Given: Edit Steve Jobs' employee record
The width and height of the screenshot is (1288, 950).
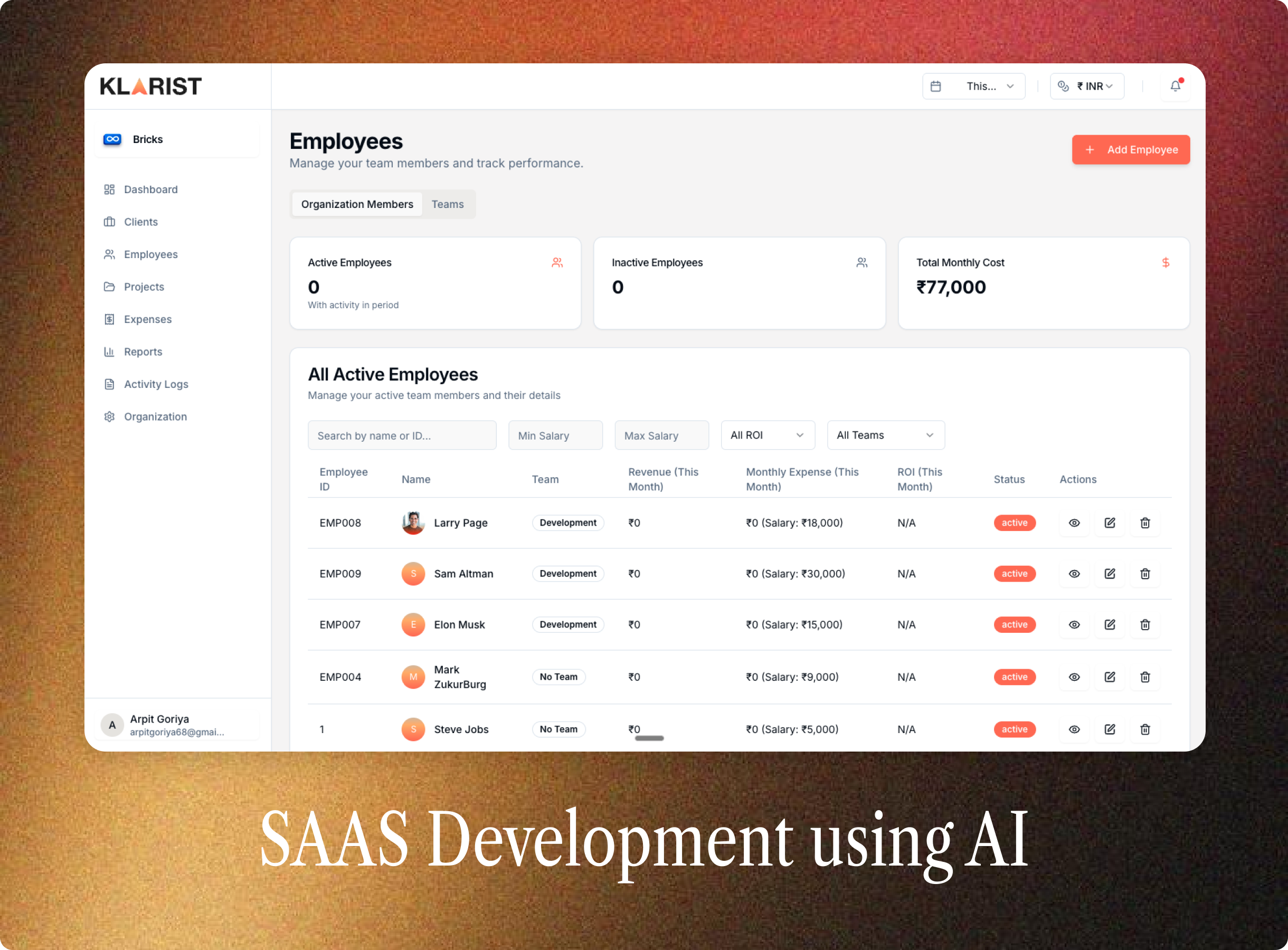Looking at the screenshot, I should coord(1110,729).
